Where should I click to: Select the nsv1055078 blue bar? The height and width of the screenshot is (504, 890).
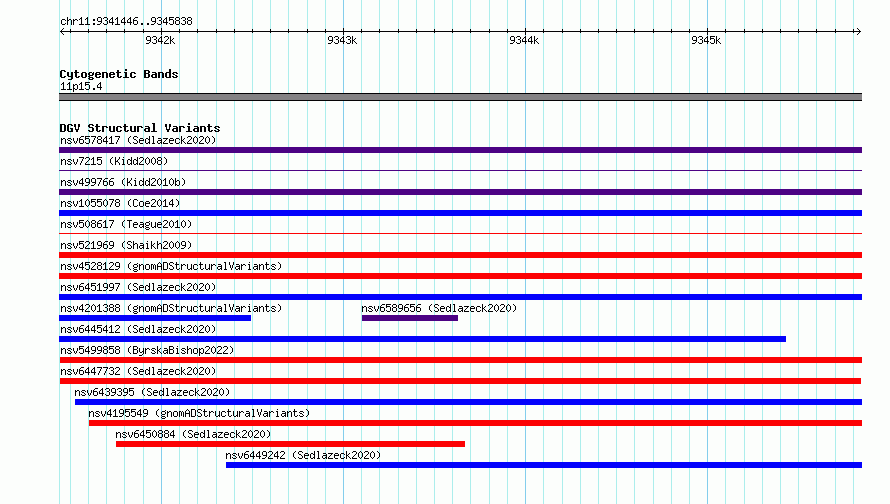click(460, 213)
